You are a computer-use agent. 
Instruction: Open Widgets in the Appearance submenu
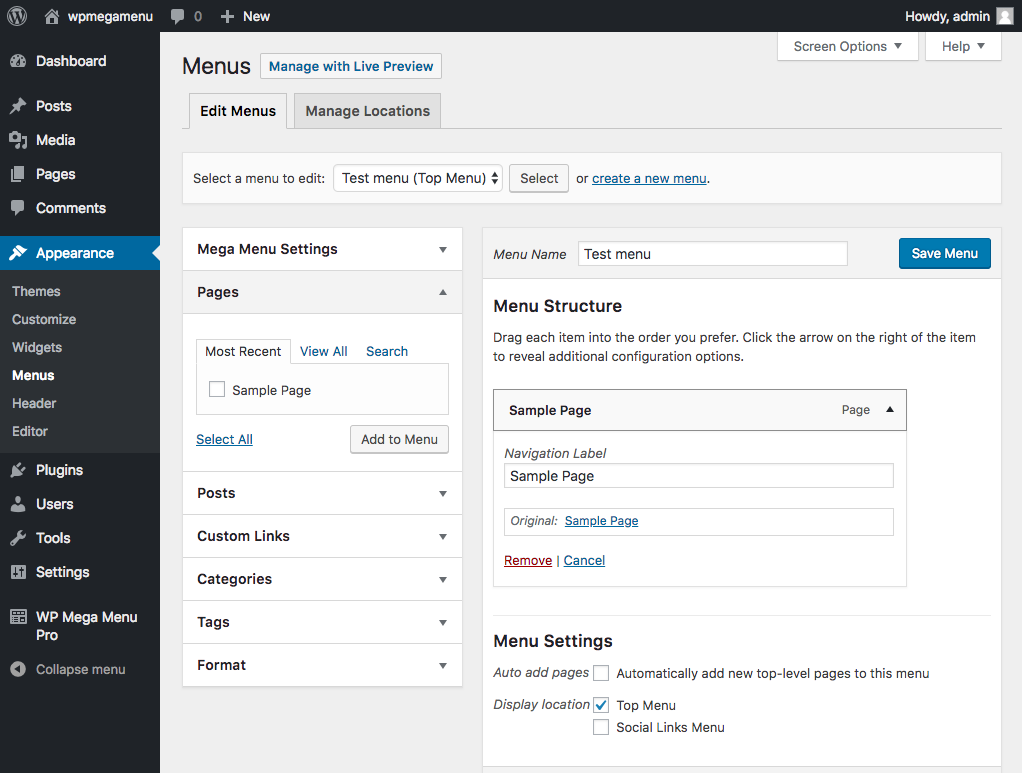tap(36, 347)
